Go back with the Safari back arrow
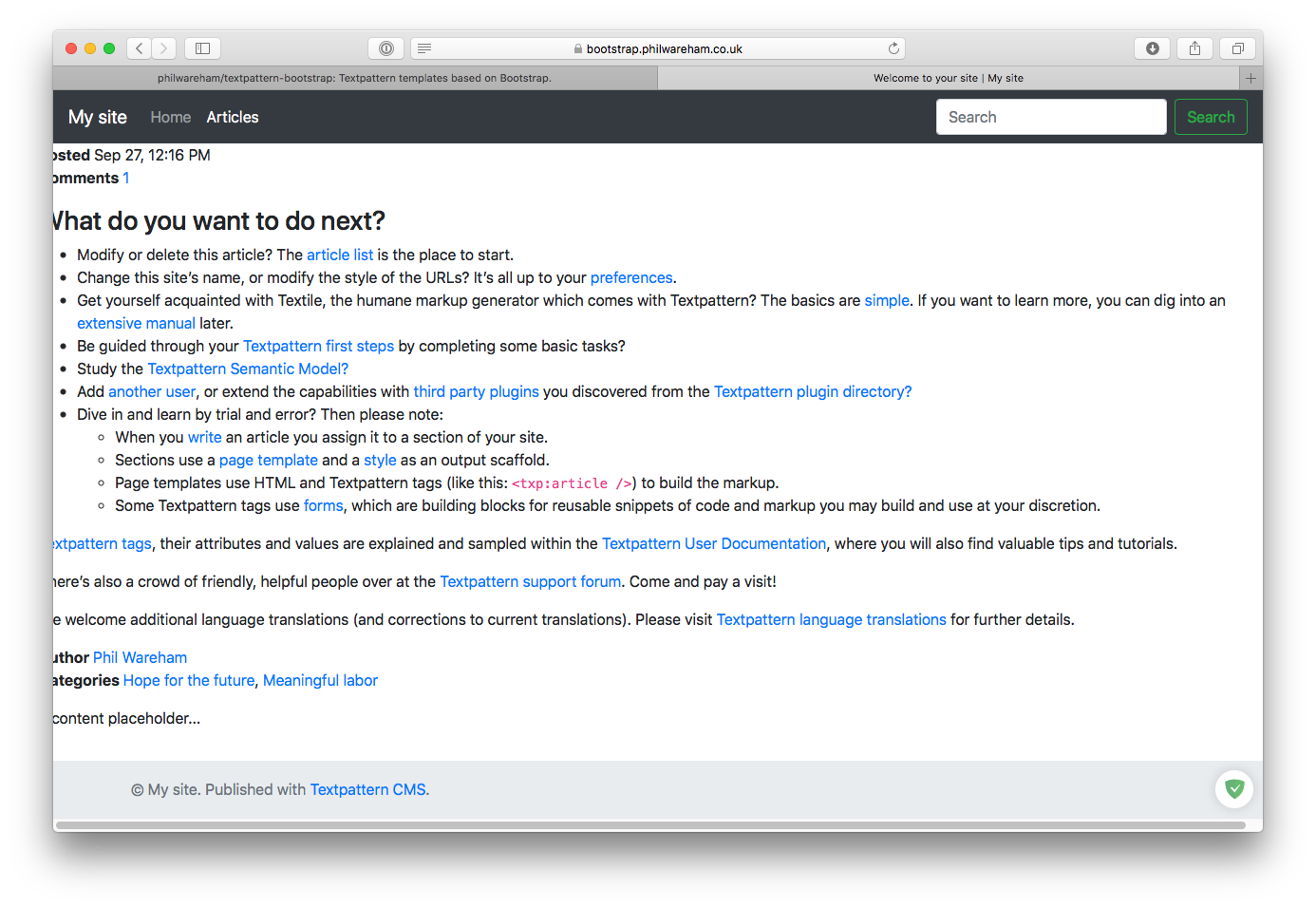Screen dimensions: 1316x908 [x=140, y=48]
